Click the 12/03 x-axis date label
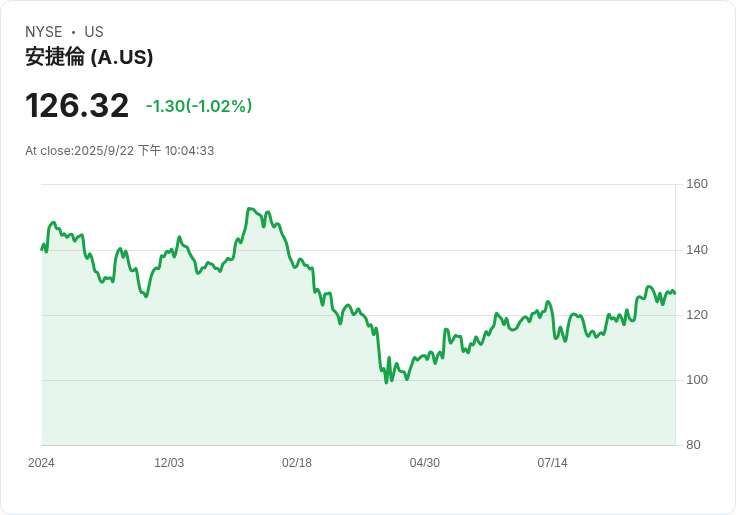The width and height of the screenshot is (736, 515). point(169,463)
